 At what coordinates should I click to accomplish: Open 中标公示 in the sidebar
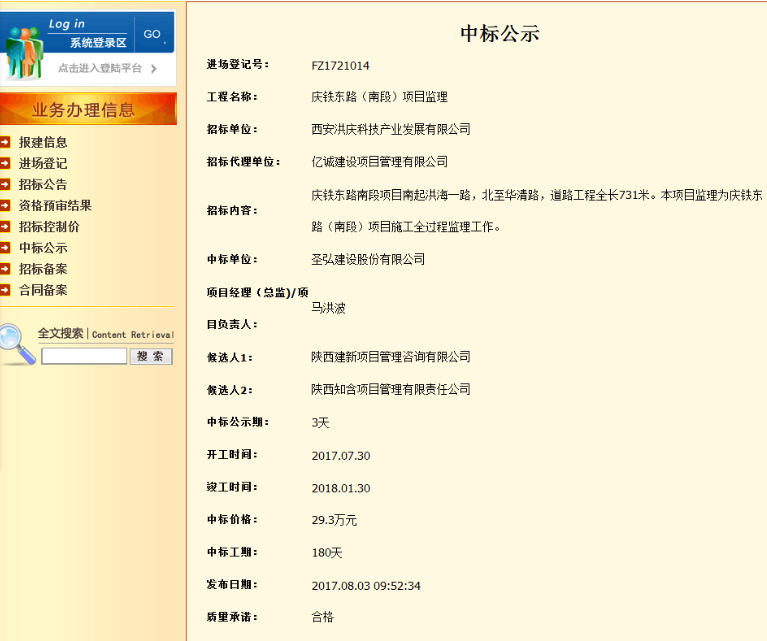(43, 248)
